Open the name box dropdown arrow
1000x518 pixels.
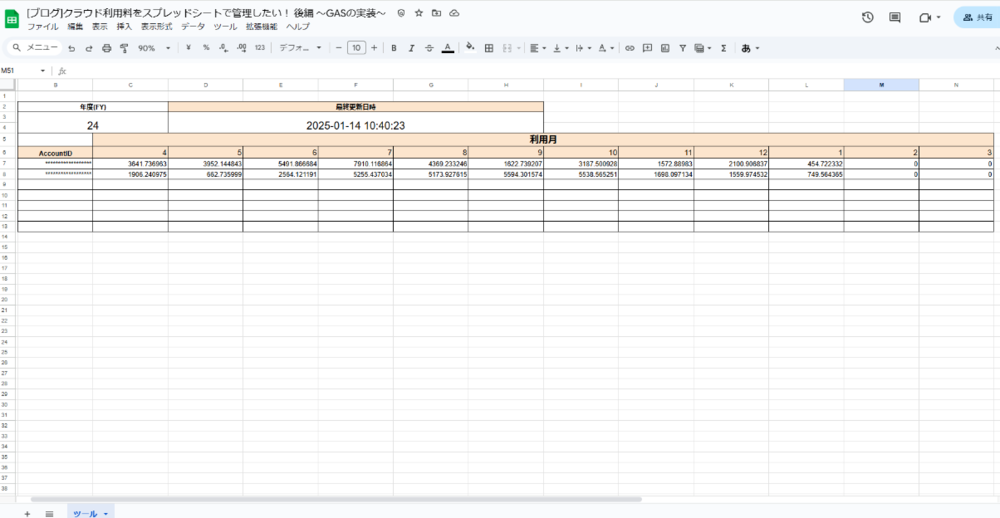click(43, 71)
